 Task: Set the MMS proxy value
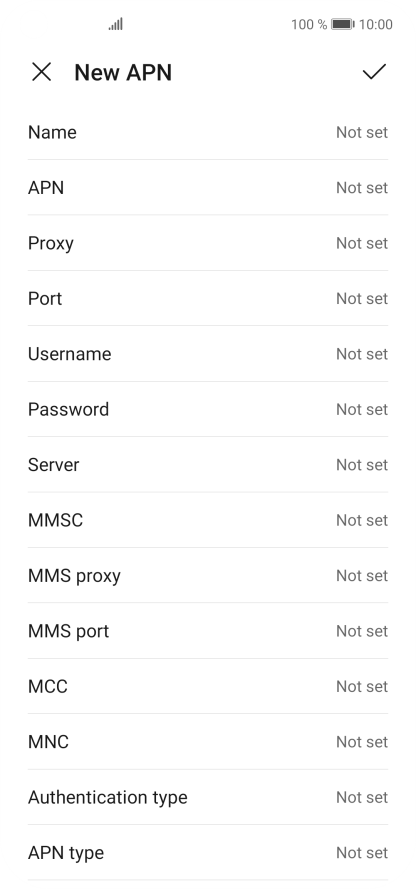coord(208,575)
